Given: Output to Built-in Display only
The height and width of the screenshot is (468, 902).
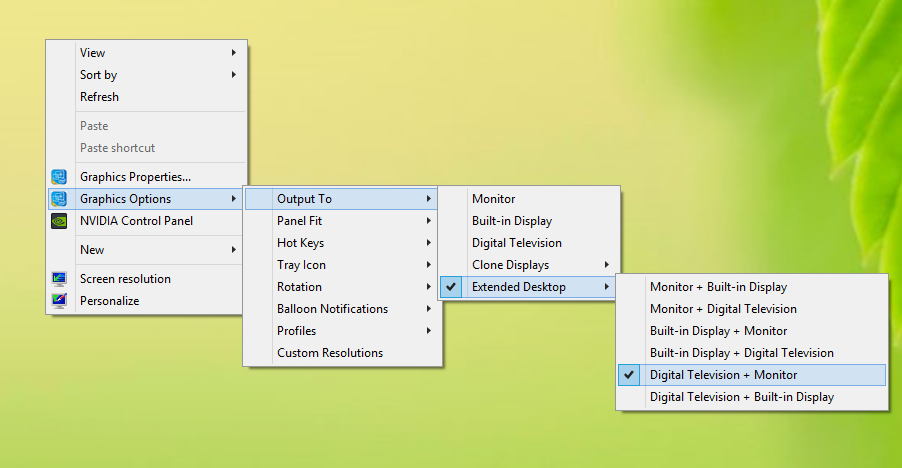Looking at the screenshot, I should click(529, 221).
